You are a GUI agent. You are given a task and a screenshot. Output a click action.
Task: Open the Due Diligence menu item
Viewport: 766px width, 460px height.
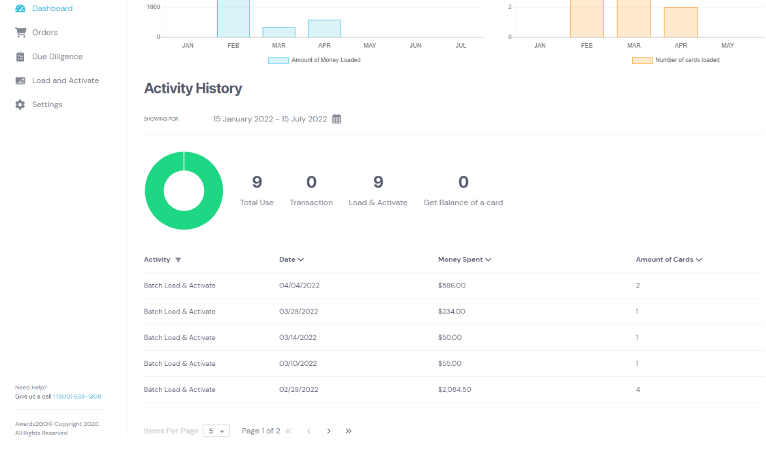(57, 57)
